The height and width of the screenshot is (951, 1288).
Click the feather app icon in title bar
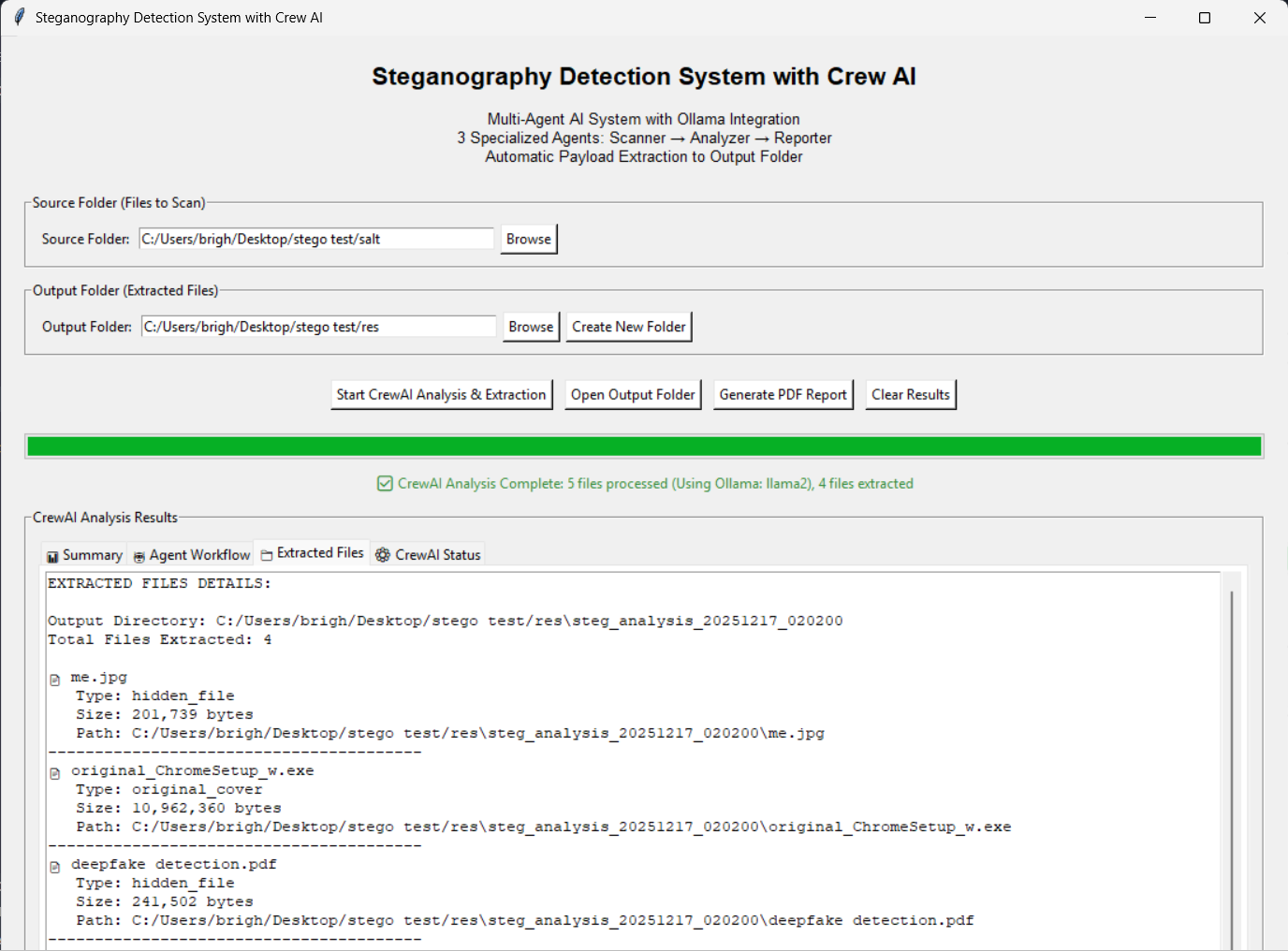click(x=19, y=18)
